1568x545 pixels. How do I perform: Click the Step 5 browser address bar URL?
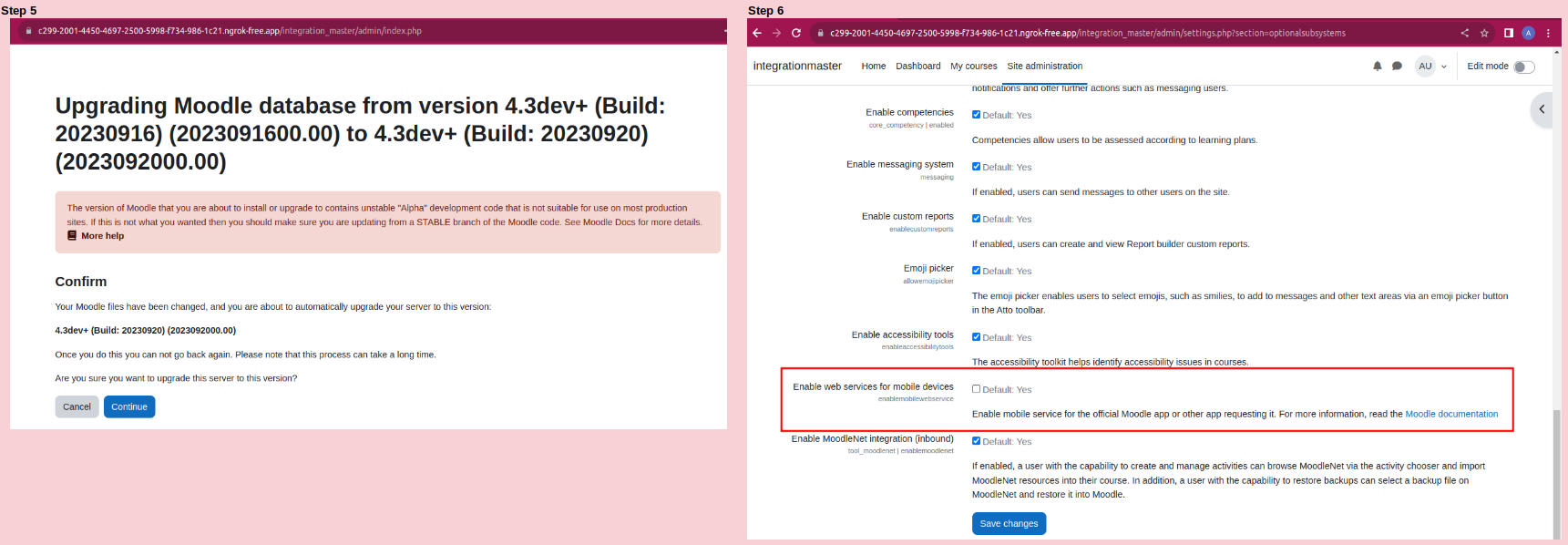coord(230,31)
